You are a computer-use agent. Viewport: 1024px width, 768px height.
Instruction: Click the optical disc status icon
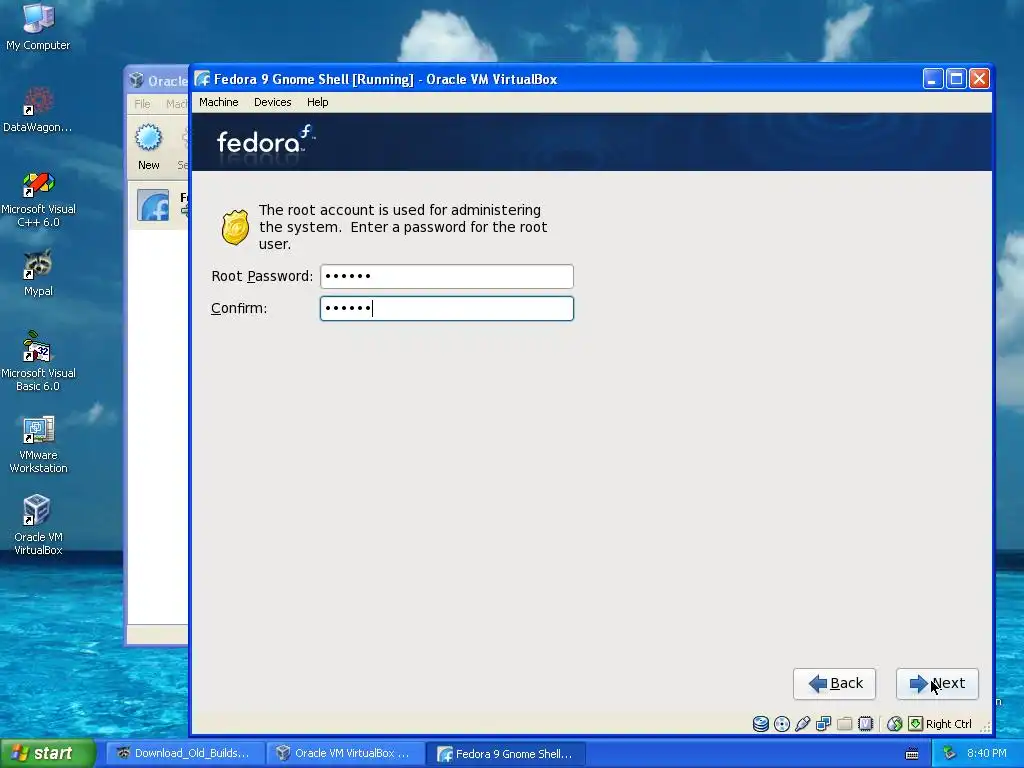click(782, 724)
